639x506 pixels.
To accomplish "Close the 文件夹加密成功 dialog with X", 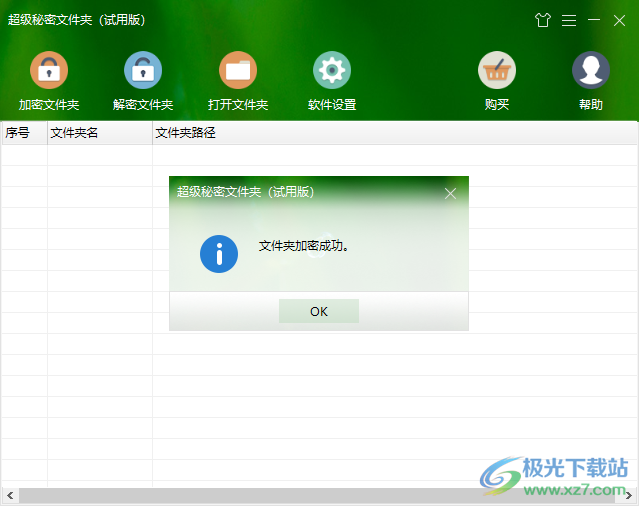I will pos(450,194).
